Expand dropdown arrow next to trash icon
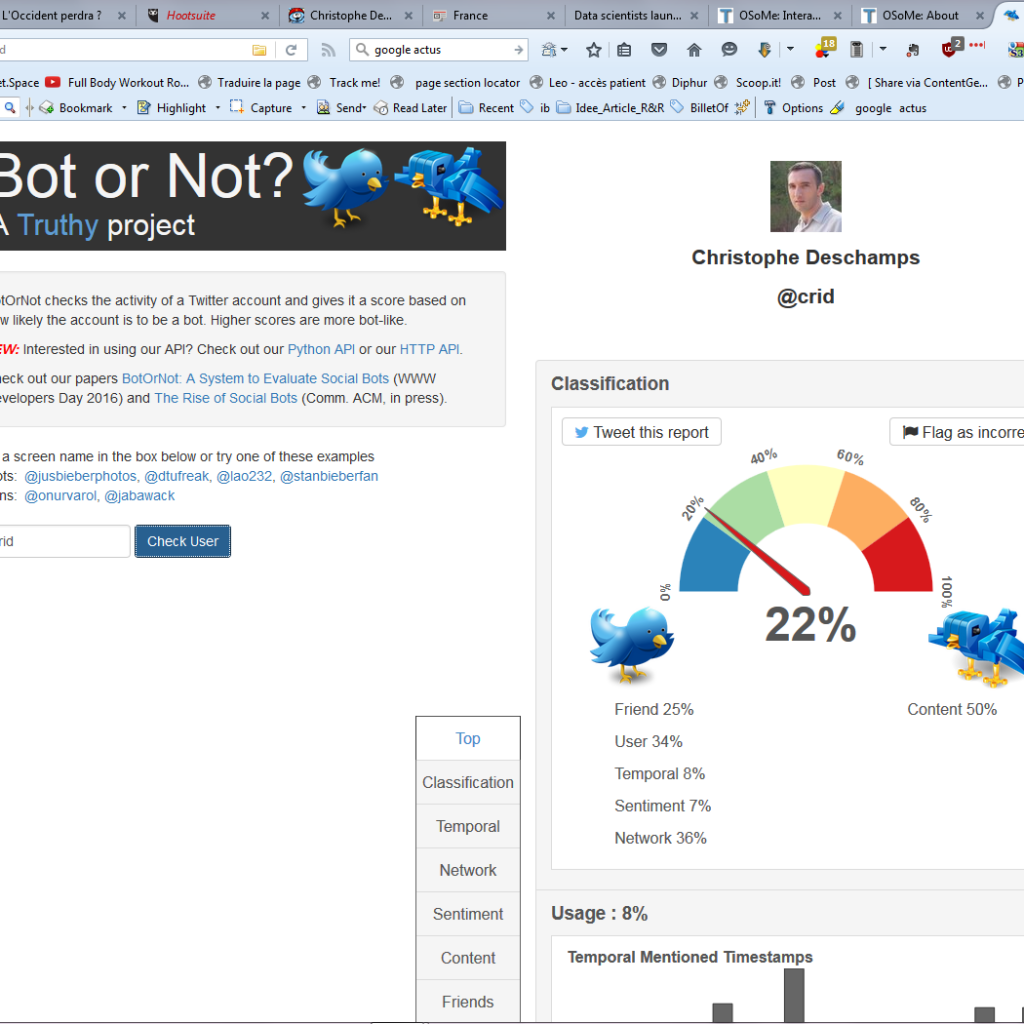 click(x=883, y=49)
